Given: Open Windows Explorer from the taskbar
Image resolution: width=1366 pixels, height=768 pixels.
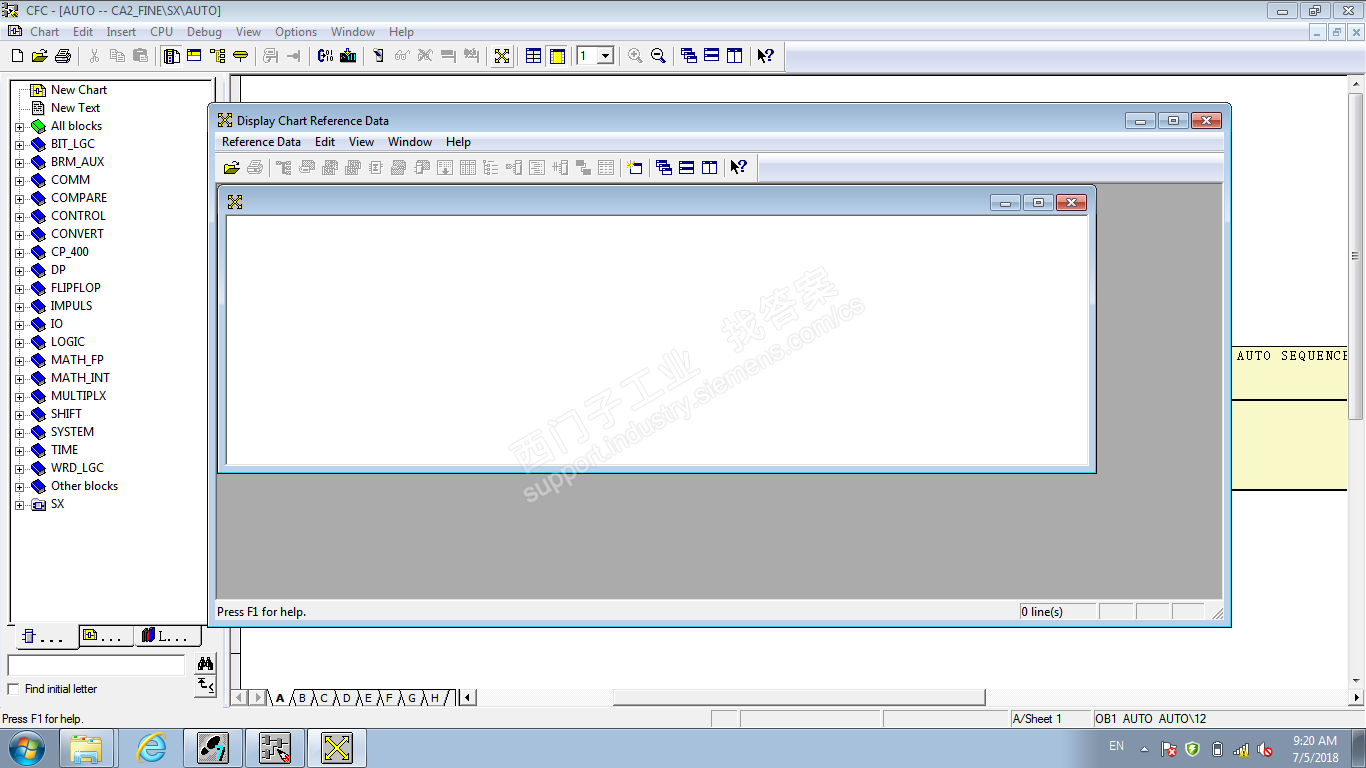Looking at the screenshot, I should [x=87, y=748].
